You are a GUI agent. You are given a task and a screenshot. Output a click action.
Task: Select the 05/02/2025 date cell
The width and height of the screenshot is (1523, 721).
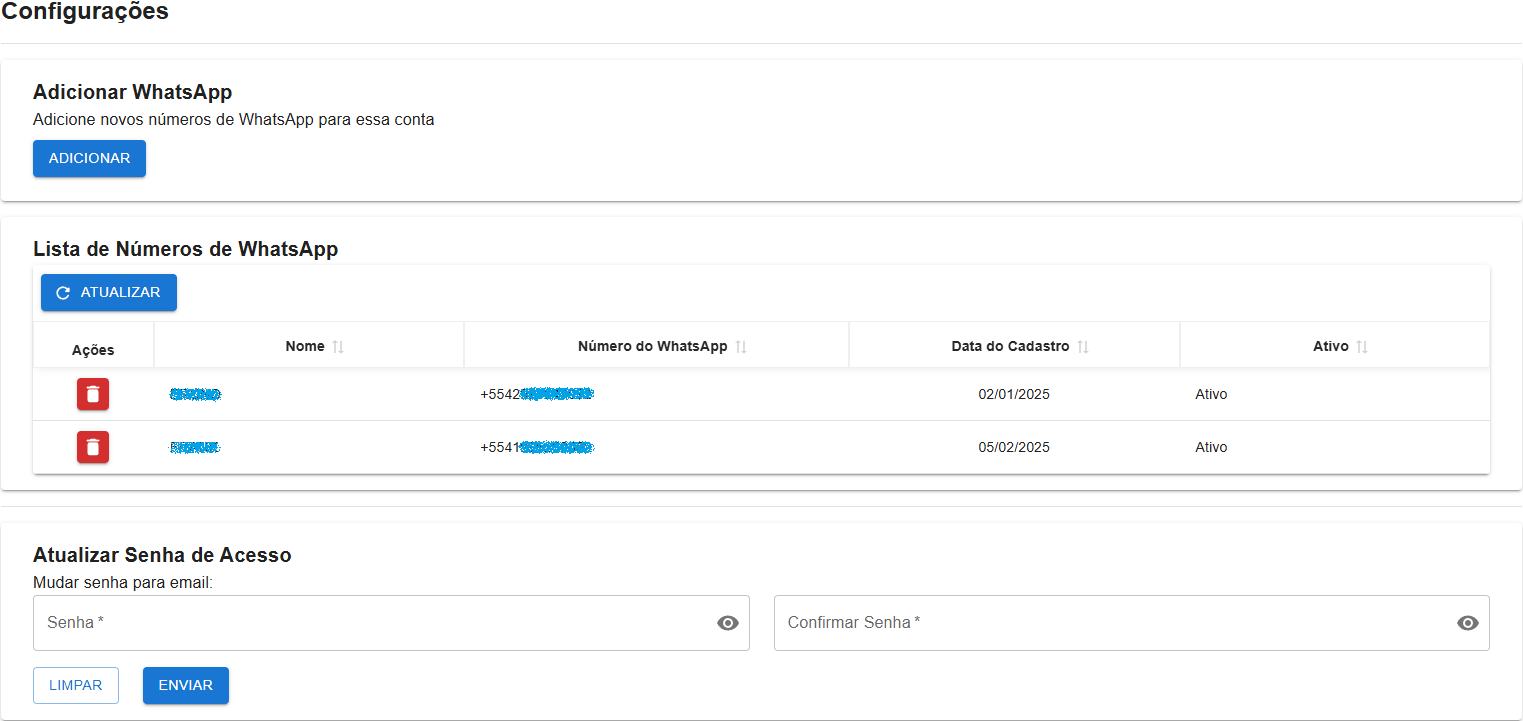(1014, 447)
